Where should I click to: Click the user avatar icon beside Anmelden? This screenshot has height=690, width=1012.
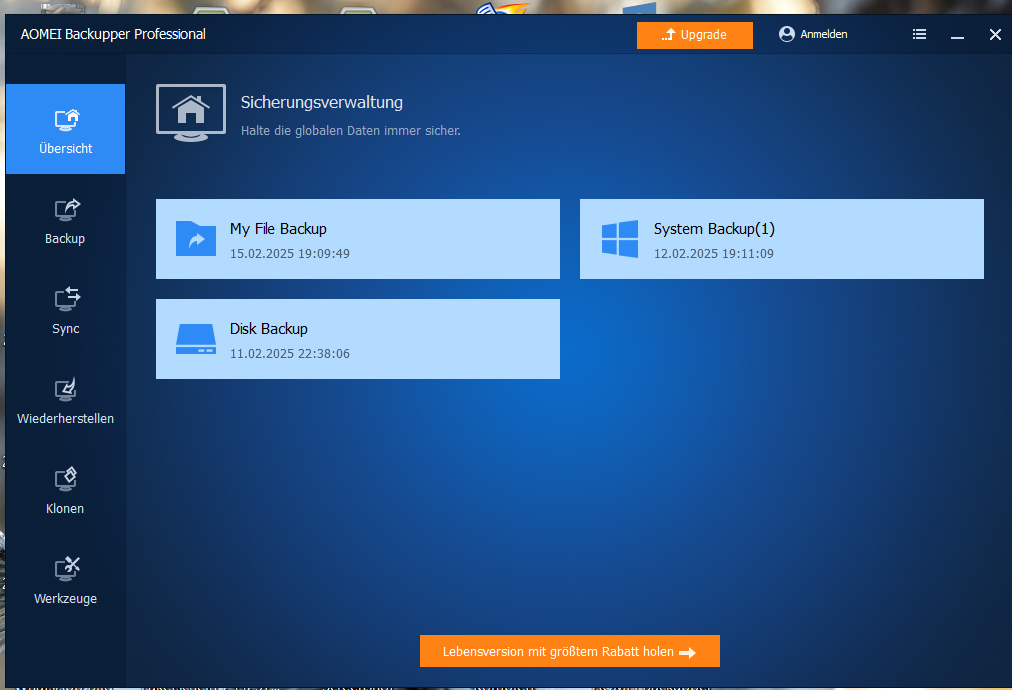click(x=787, y=34)
